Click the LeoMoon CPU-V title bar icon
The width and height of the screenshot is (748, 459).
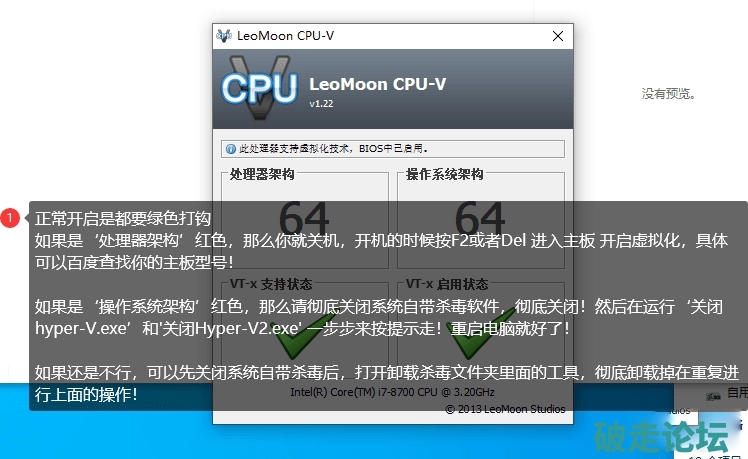click(224, 36)
